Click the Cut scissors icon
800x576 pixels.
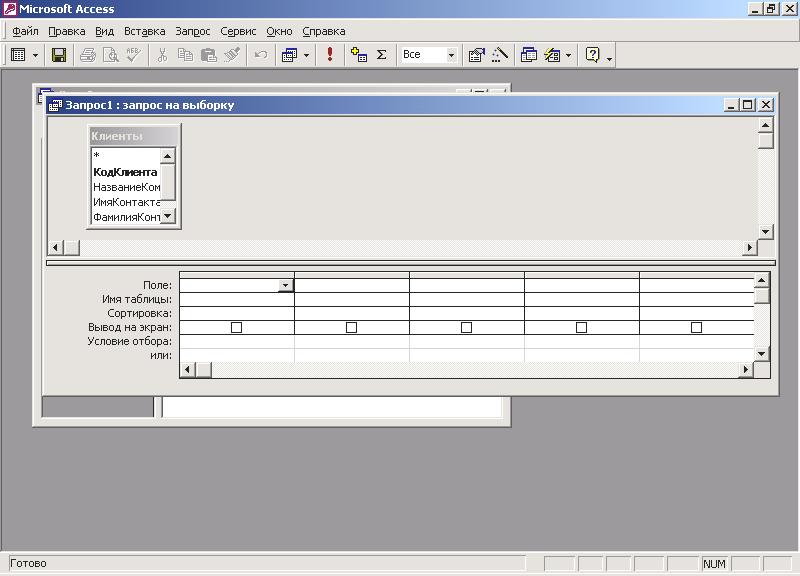point(162,55)
